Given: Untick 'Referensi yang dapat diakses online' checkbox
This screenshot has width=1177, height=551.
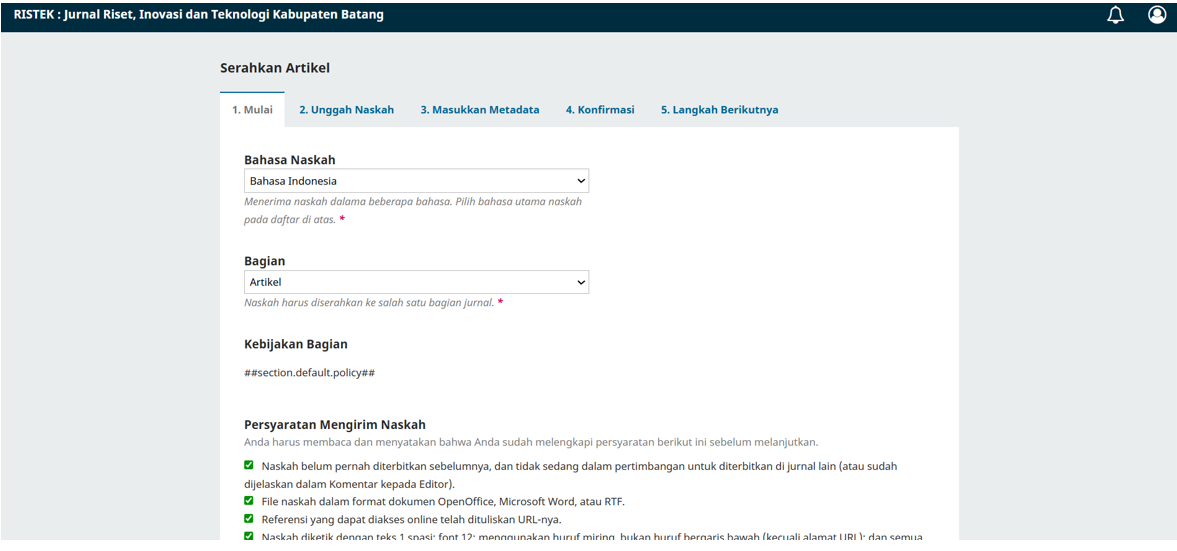Looking at the screenshot, I should tap(249, 519).
